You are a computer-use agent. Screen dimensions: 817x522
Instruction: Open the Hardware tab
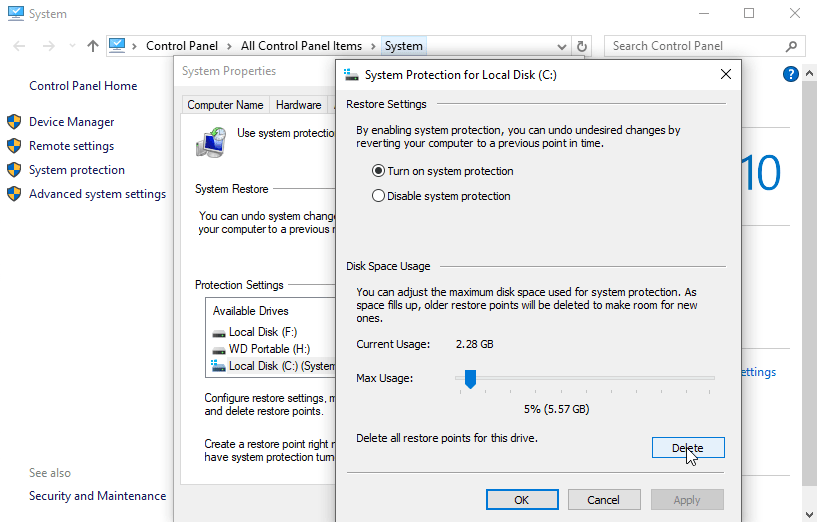299,105
